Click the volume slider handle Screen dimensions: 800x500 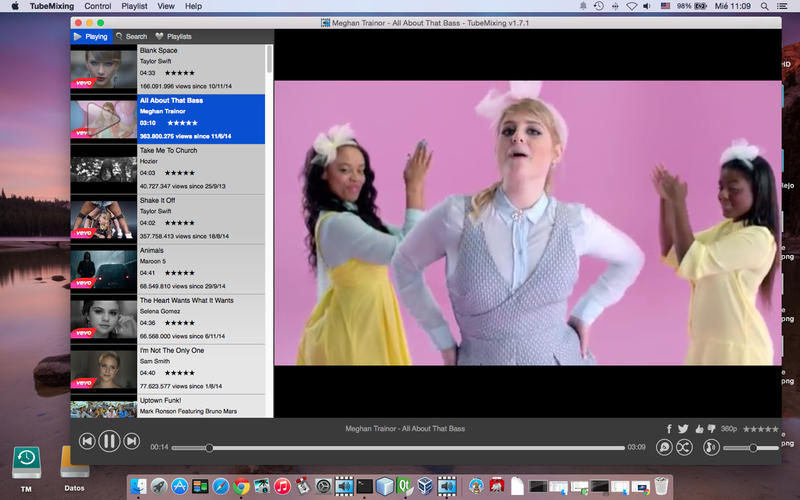click(x=751, y=448)
